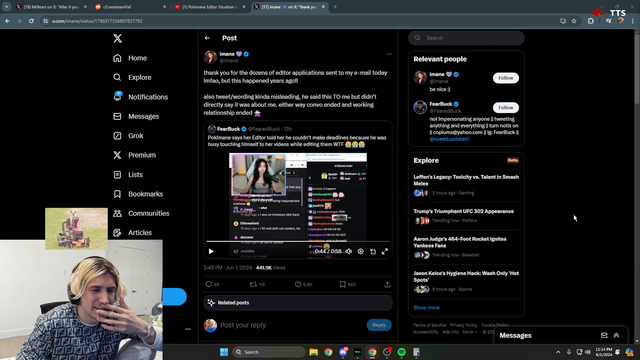Compose new message icon in Messages bar
Image resolution: width=640 pixels, height=360 pixels.
(x=604, y=336)
